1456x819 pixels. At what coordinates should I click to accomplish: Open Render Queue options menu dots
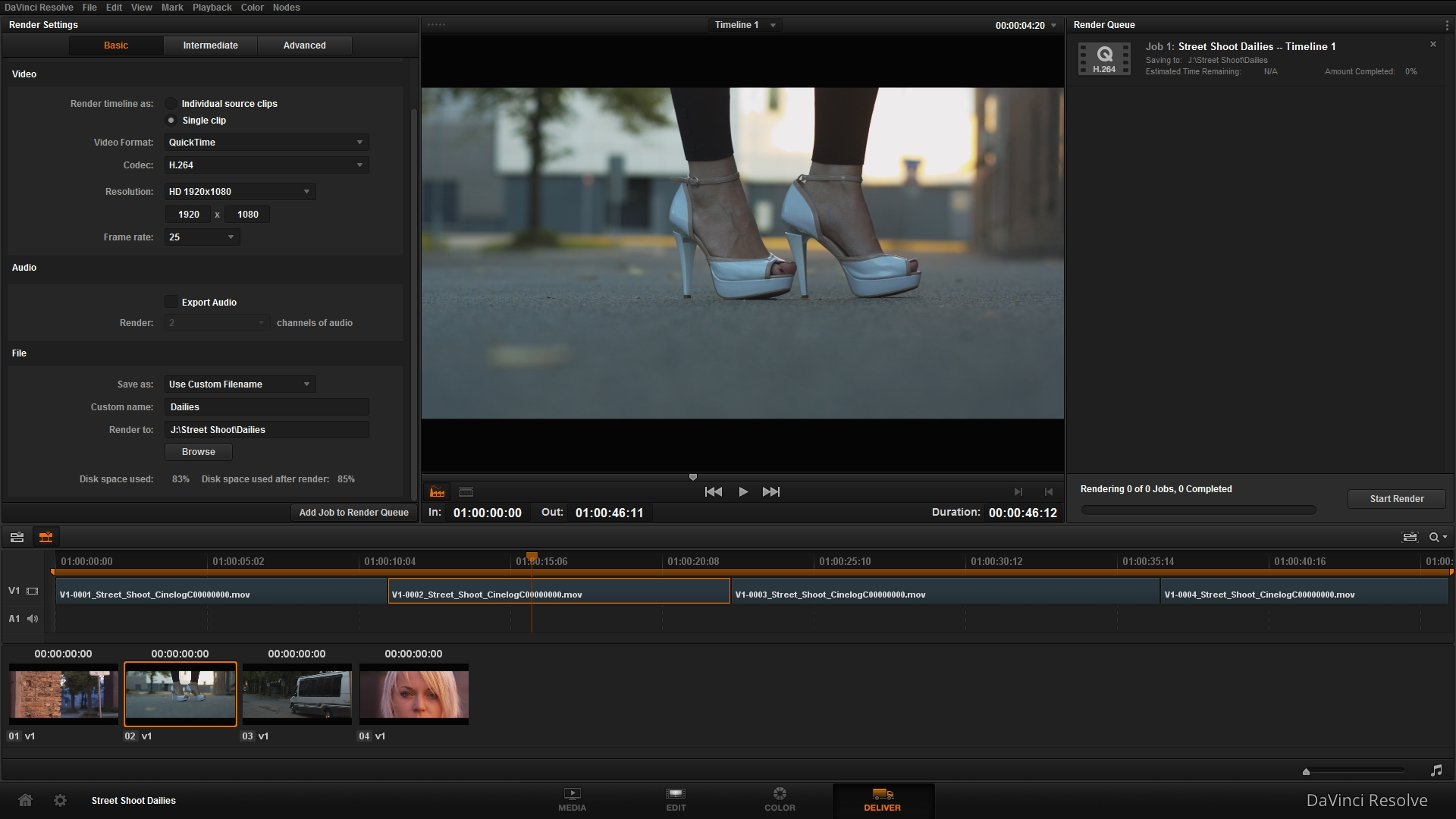coord(1447,25)
